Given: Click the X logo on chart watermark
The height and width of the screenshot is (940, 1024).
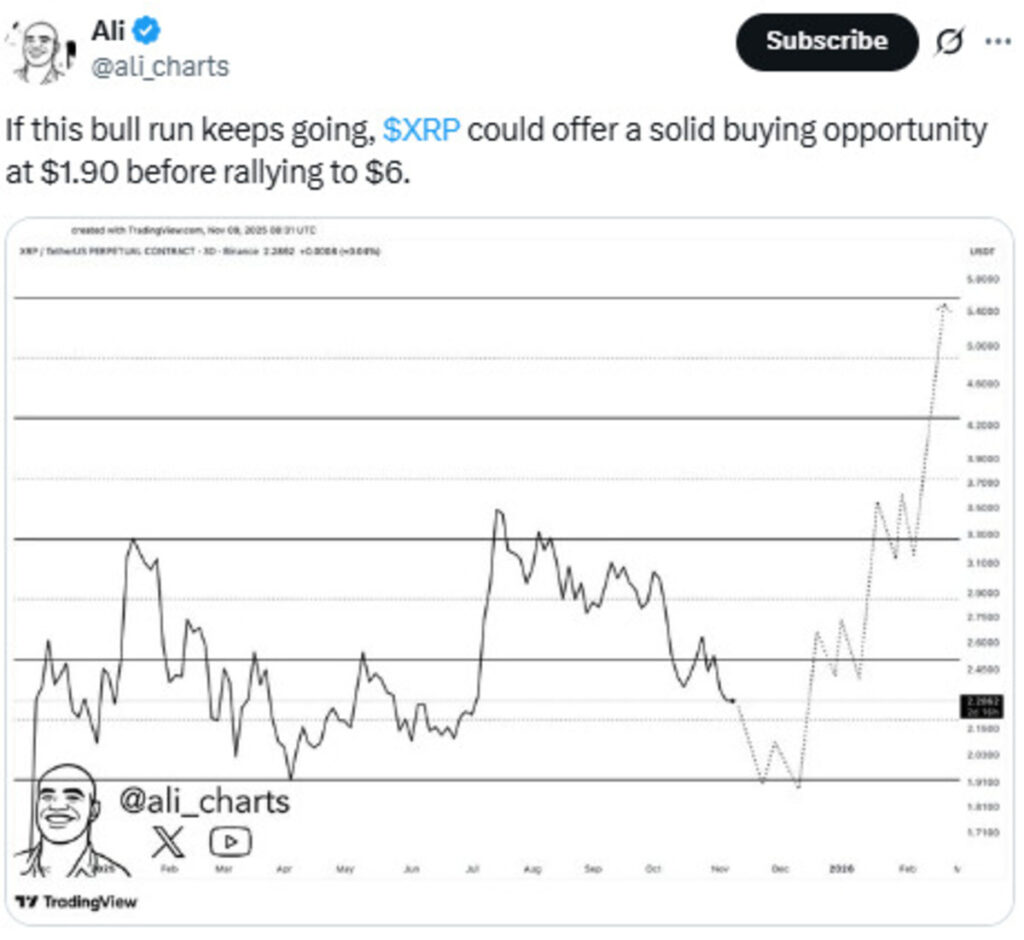Looking at the screenshot, I should click(167, 842).
